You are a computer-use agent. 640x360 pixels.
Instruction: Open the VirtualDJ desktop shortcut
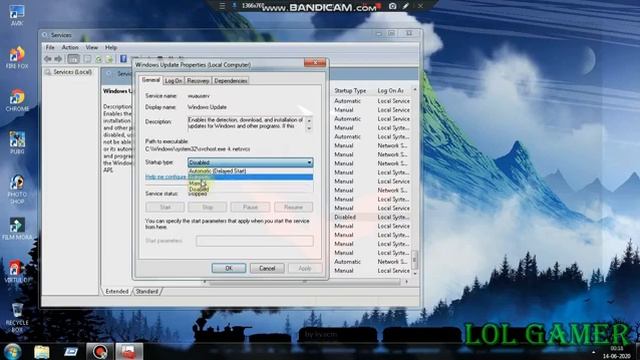coord(17,271)
